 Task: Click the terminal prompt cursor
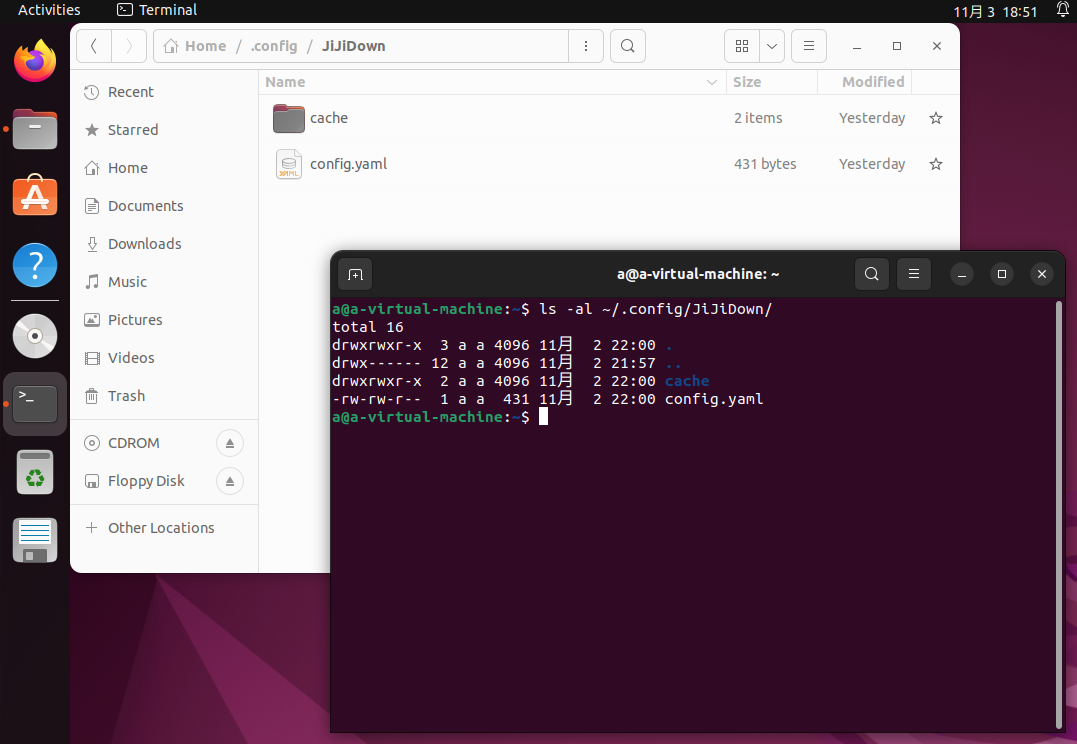click(543, 416)
